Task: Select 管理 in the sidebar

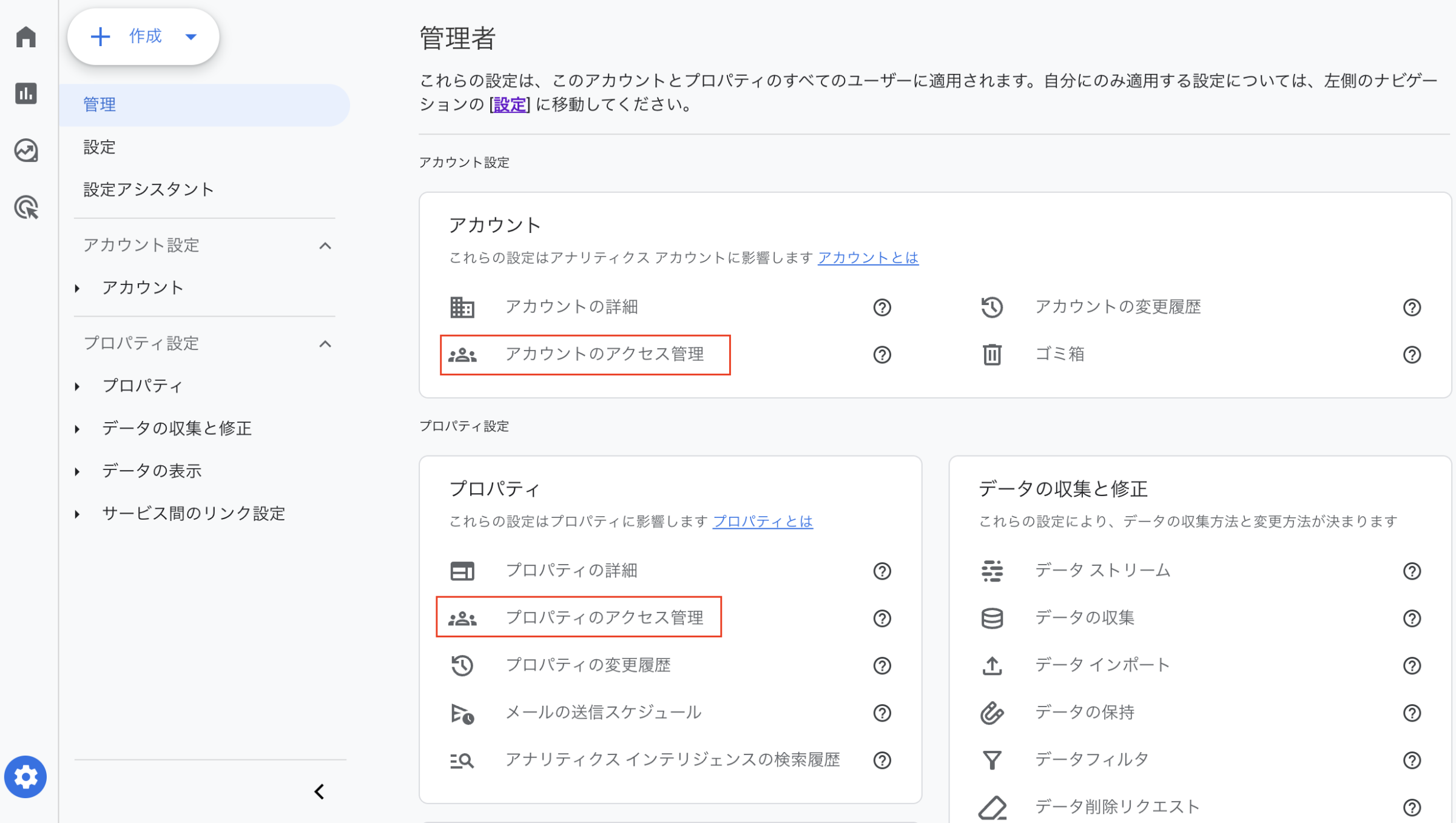Action: pyautogui.click(x=204, y=105)
